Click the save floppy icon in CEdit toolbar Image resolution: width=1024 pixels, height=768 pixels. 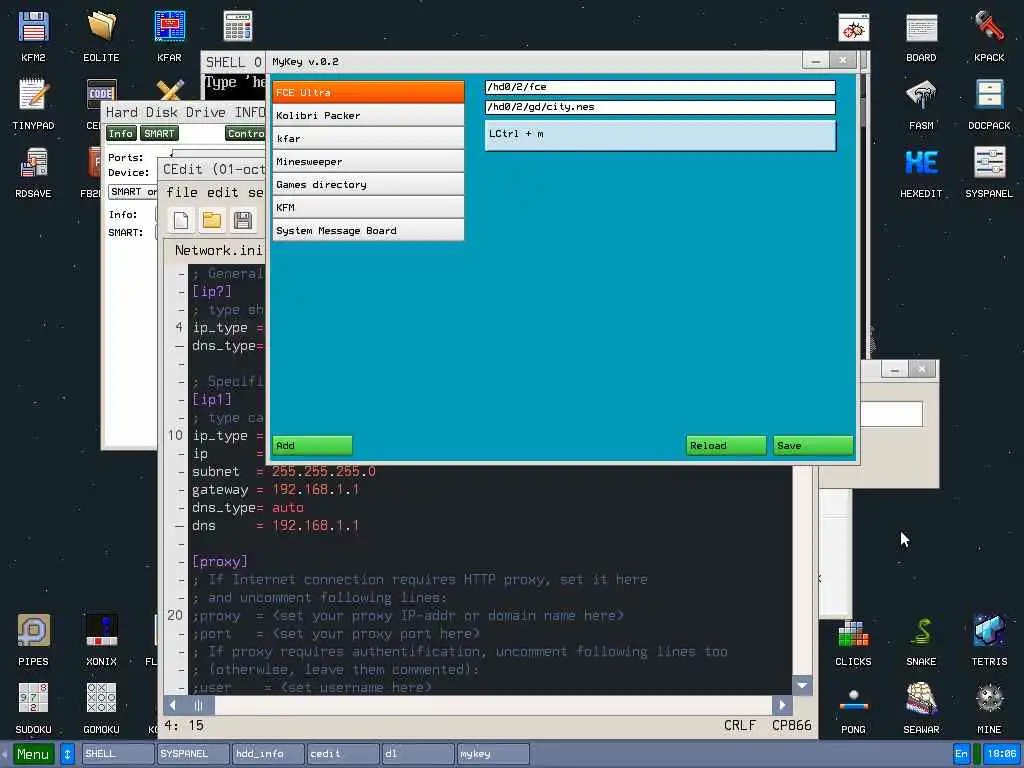coord(243,220)
